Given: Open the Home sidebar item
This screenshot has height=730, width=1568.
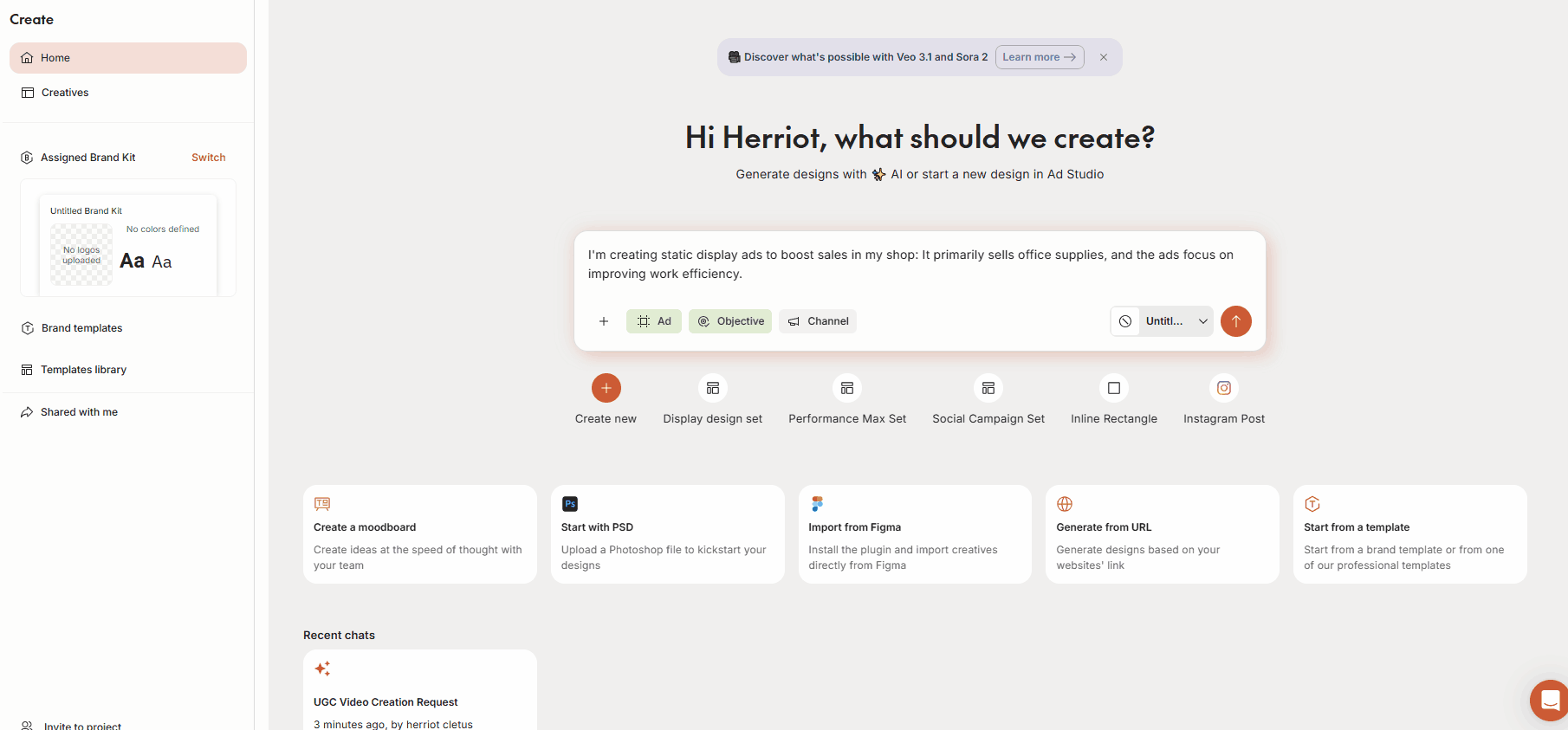Looking at the screenshot, I should [128, 58].
